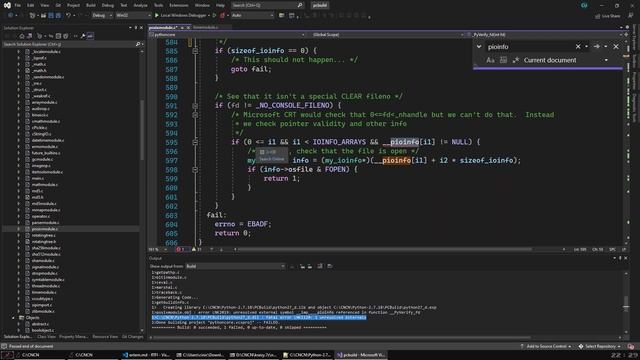Toggle Use regular expressions in find widget
Screen dimensions: 640x360
pyautogui.click(x=516, y=60)
